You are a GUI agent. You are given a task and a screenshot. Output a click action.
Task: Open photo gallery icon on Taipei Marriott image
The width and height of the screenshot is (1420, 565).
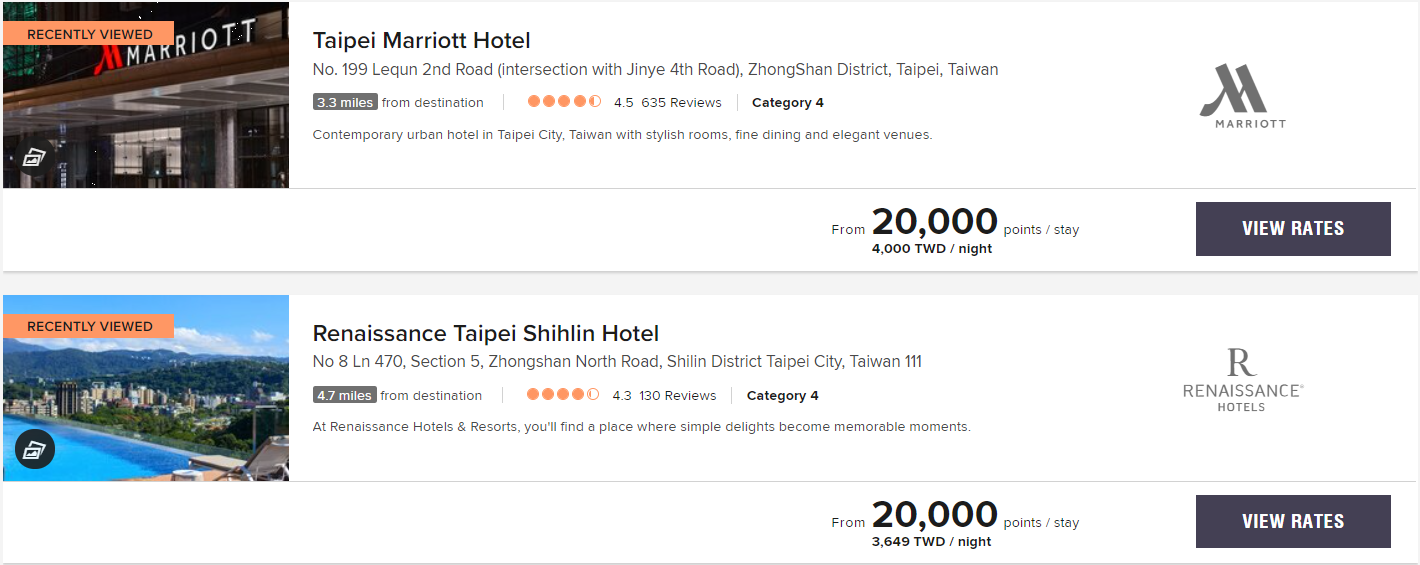pos(35,158)
